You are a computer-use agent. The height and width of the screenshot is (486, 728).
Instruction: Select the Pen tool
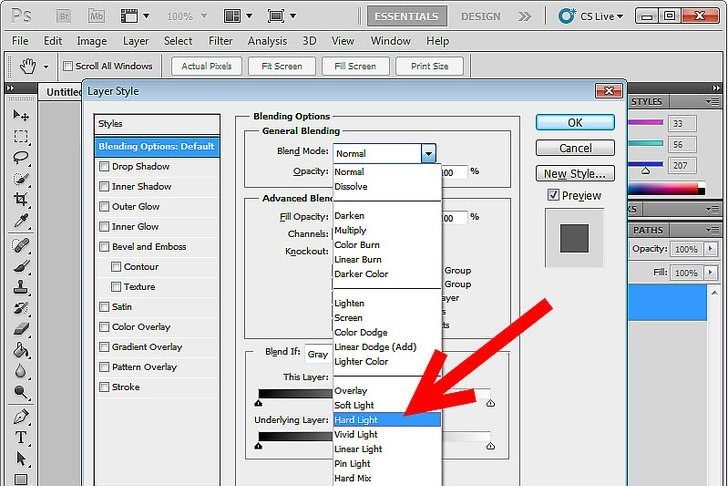[x=21, y=416]
